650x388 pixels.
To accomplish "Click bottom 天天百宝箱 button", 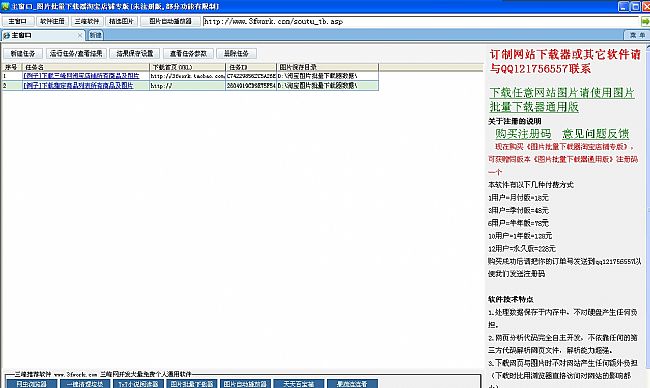I will 298,384.
